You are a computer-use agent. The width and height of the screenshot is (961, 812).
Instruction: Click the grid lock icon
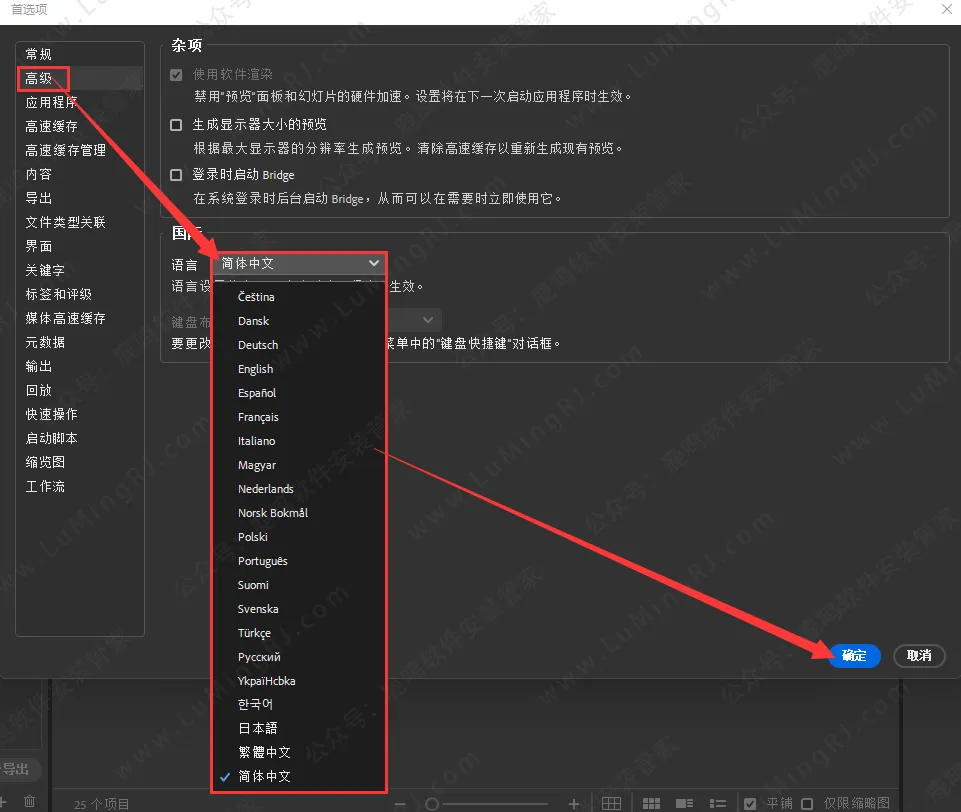pos(611,804)
